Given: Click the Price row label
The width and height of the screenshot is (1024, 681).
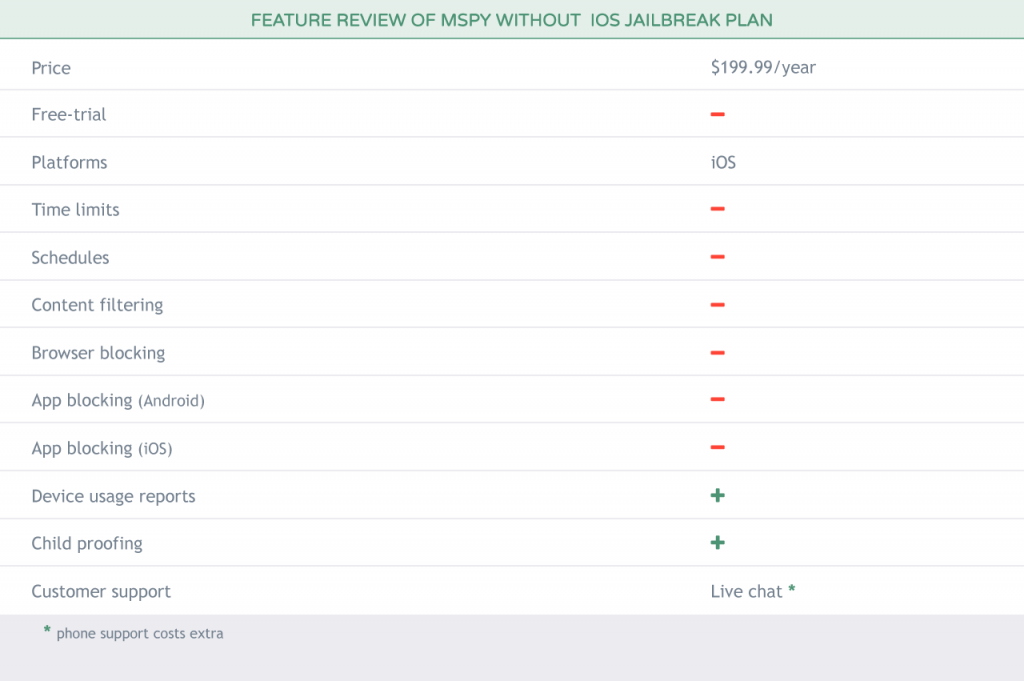Looking at the screenshot, I should tap(51, 68).
